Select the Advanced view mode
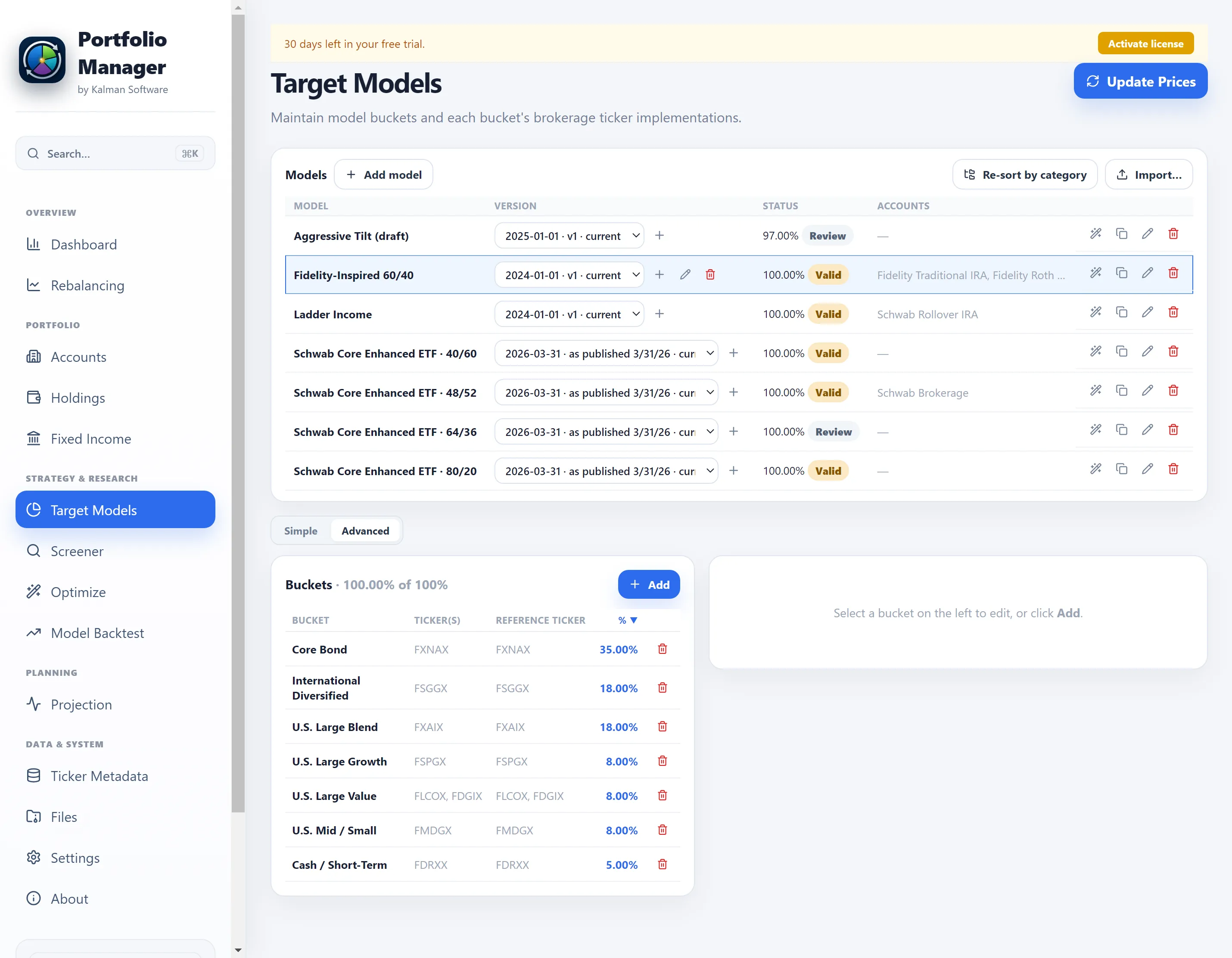 click(x=365, y=531)
